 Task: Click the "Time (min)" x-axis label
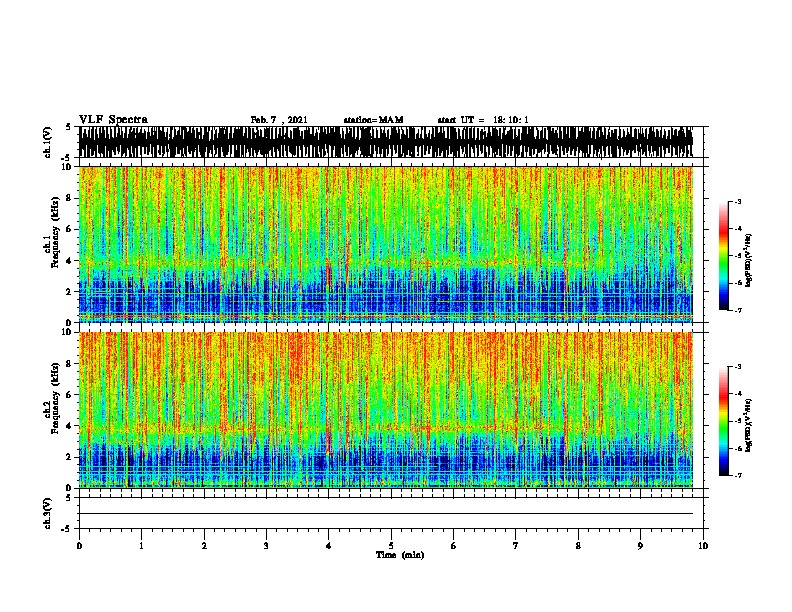click(x=400, y=555)
